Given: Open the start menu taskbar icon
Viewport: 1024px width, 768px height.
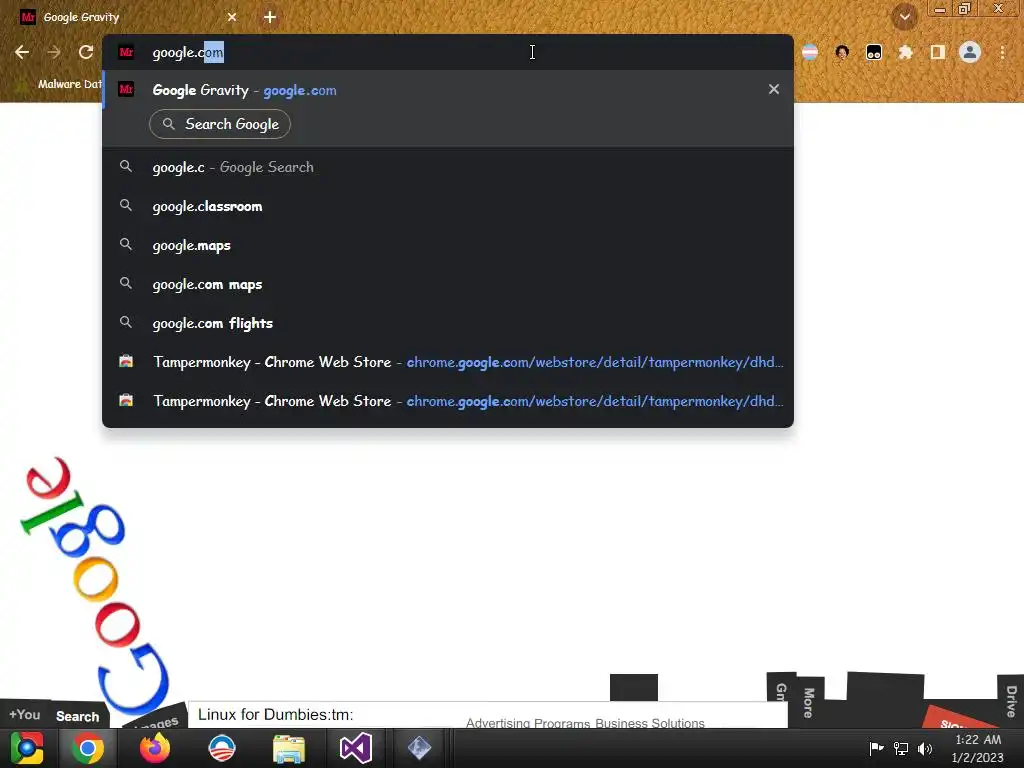Looking at the screenshot, I should click(x=27, y=748).
